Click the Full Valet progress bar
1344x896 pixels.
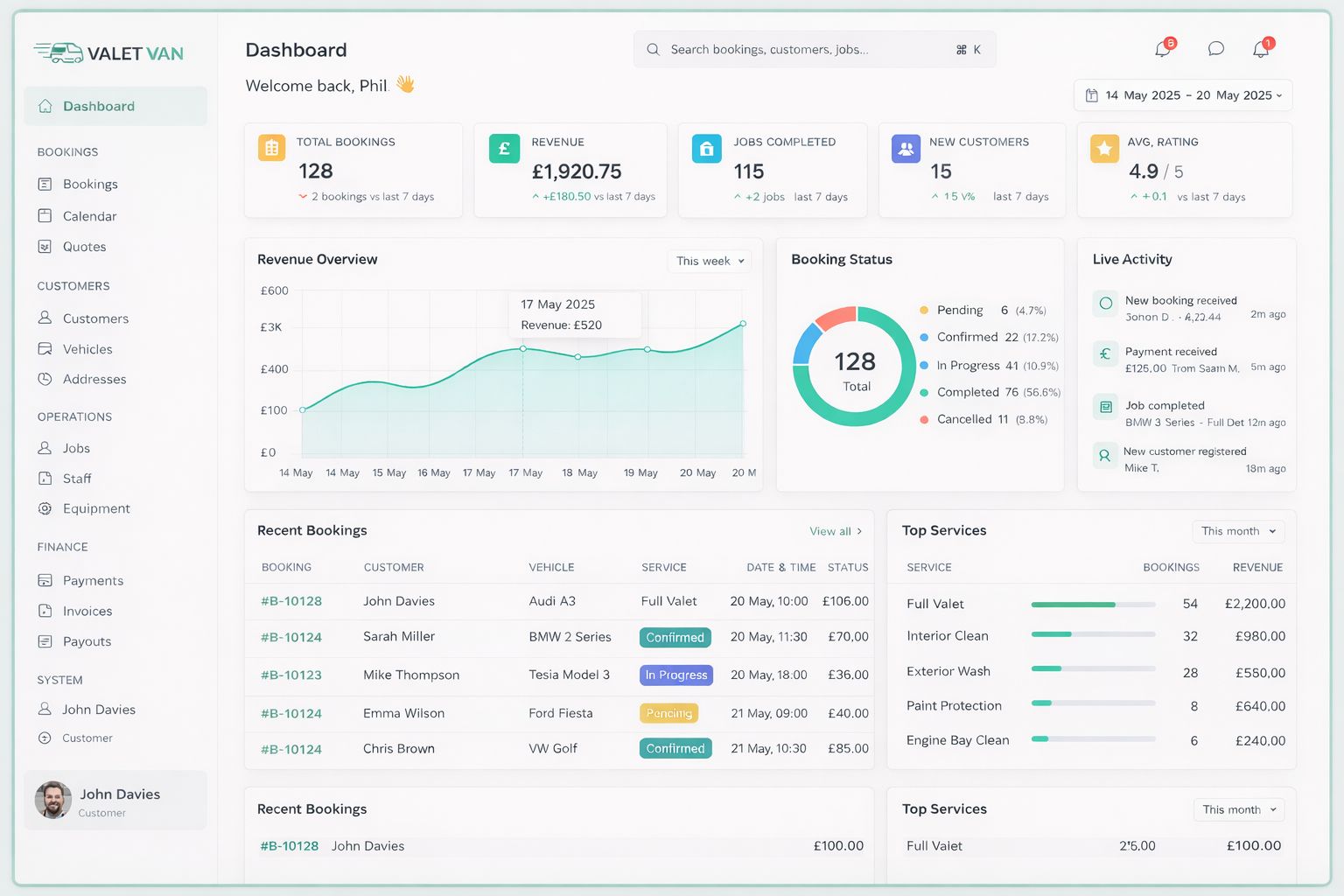(x=1093, y=605)
